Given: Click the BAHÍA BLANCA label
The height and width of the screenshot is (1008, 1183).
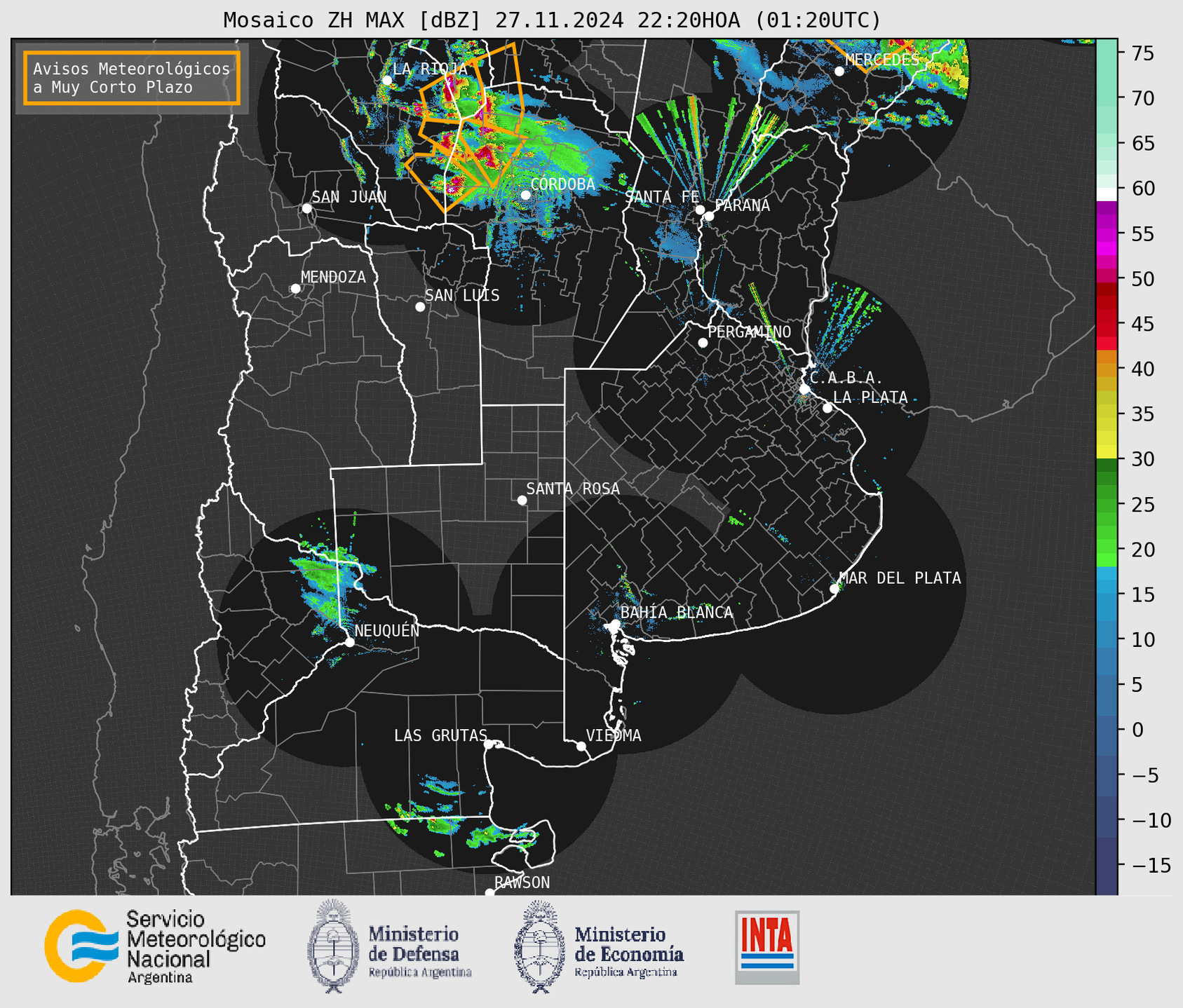Looking at the screenshot, I should point(677,613).
